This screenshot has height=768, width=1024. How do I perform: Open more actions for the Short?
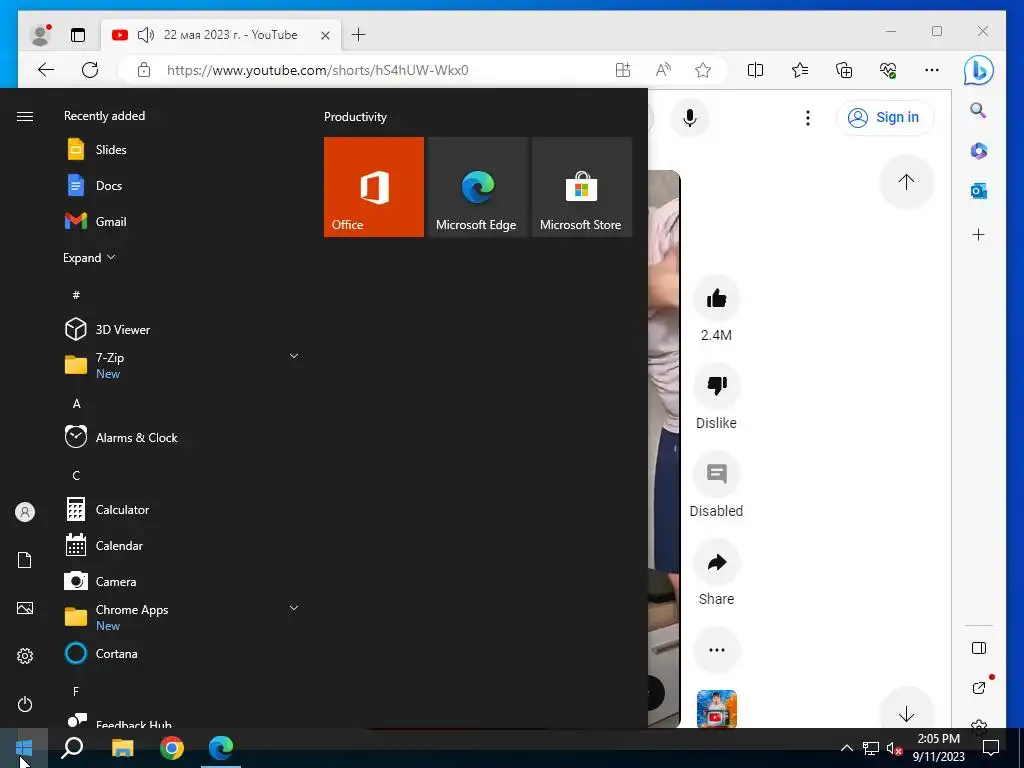click(716, 650)
